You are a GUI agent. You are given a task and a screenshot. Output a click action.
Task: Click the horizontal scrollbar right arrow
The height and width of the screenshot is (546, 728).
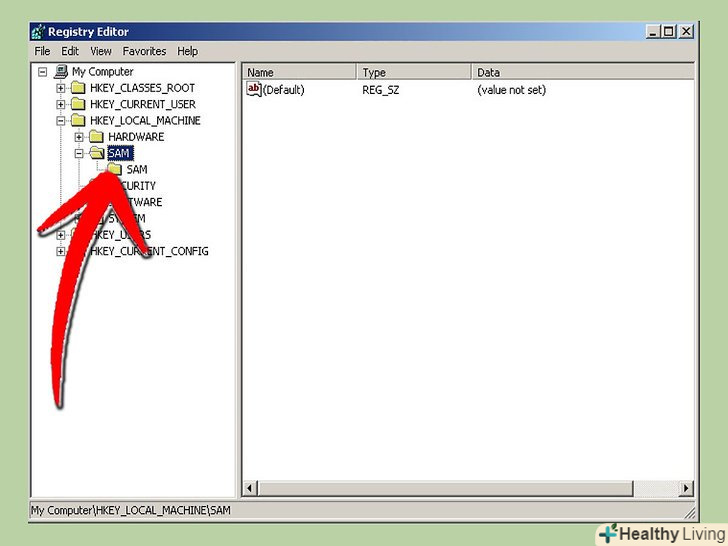pos(686,488)
